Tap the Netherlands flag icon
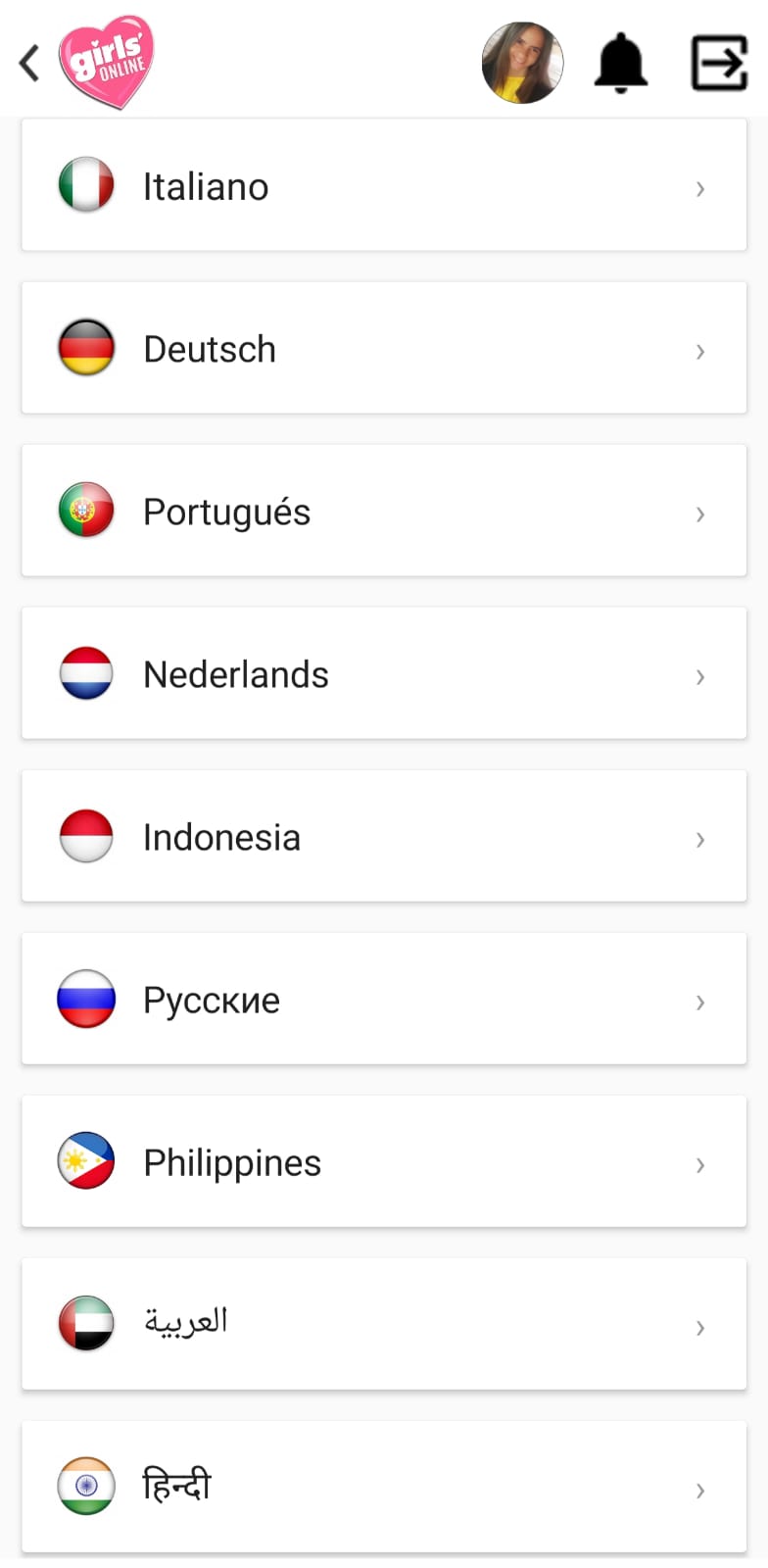Viewport: 768px width, 1568px height. (86, 673)
